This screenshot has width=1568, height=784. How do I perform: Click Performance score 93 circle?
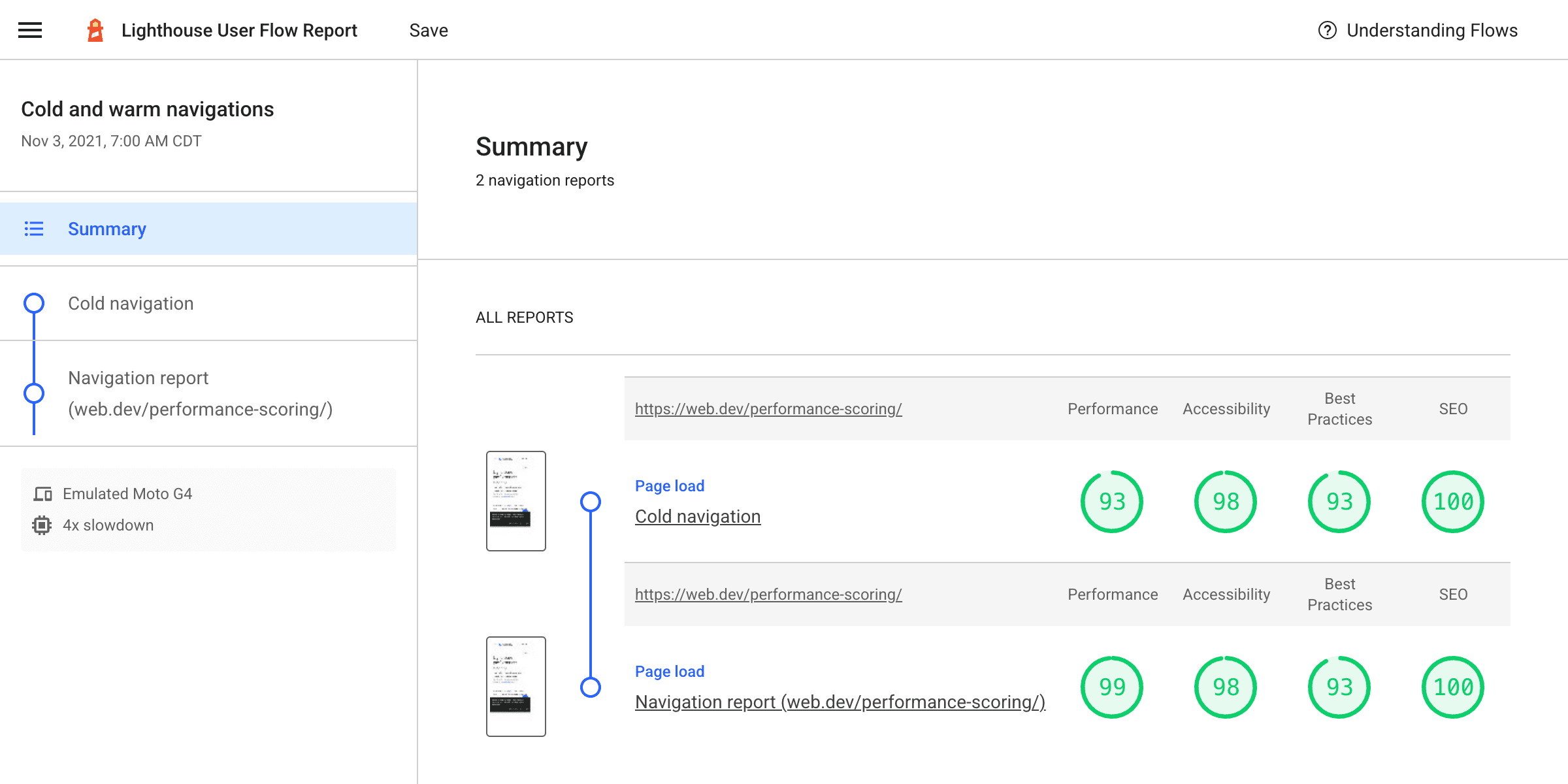[x=1112, y=501]
